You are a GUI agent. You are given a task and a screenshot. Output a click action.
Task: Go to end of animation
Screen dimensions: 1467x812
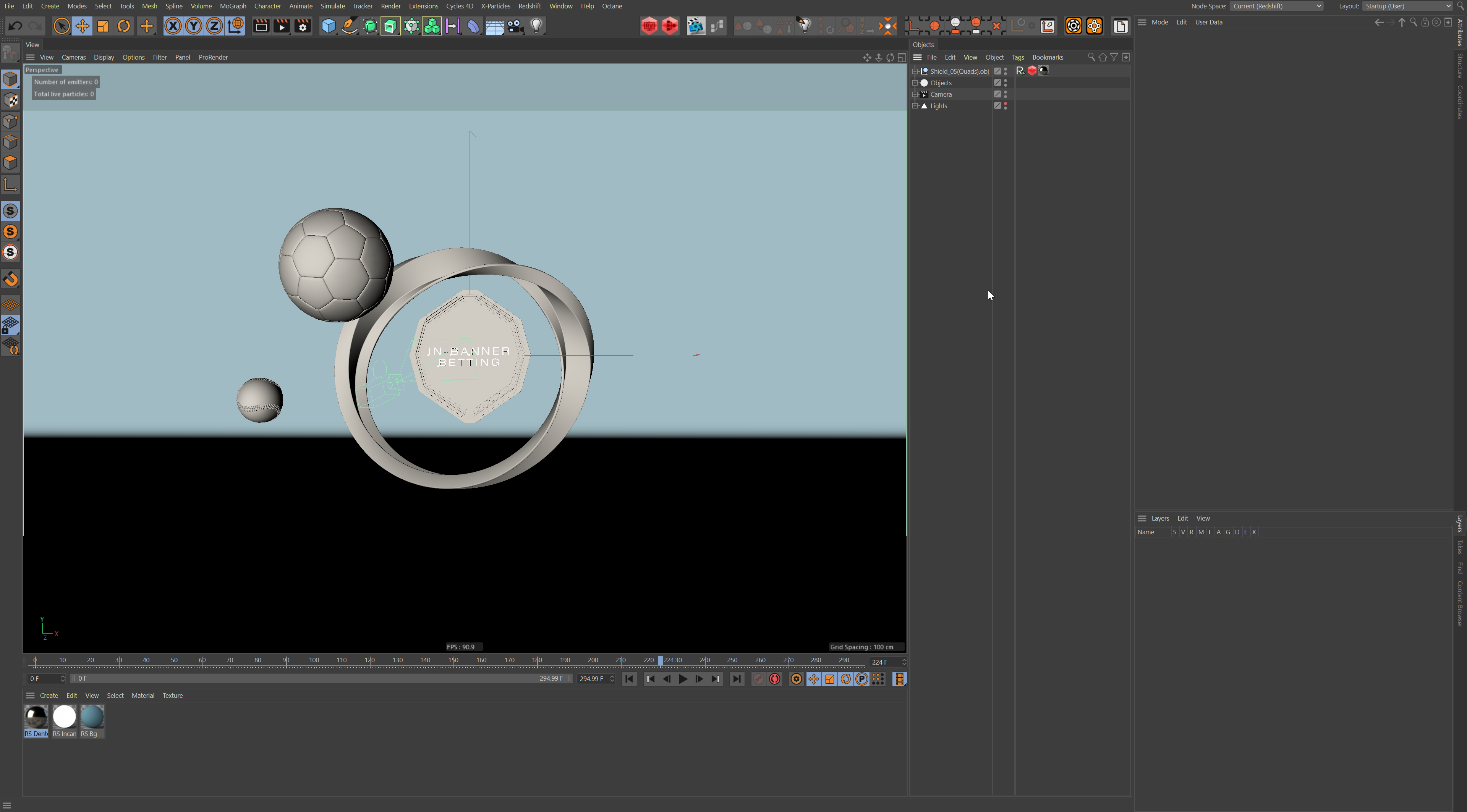point(736,679)
